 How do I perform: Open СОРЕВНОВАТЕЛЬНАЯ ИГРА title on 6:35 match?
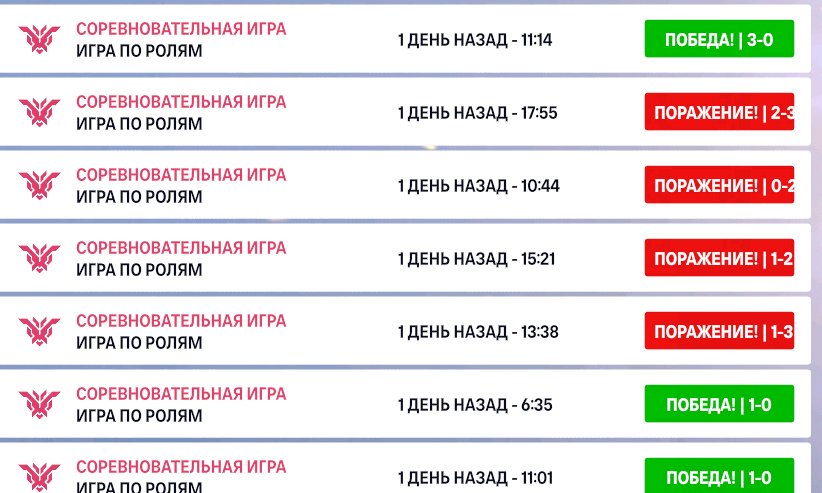(x=181, y=393)
